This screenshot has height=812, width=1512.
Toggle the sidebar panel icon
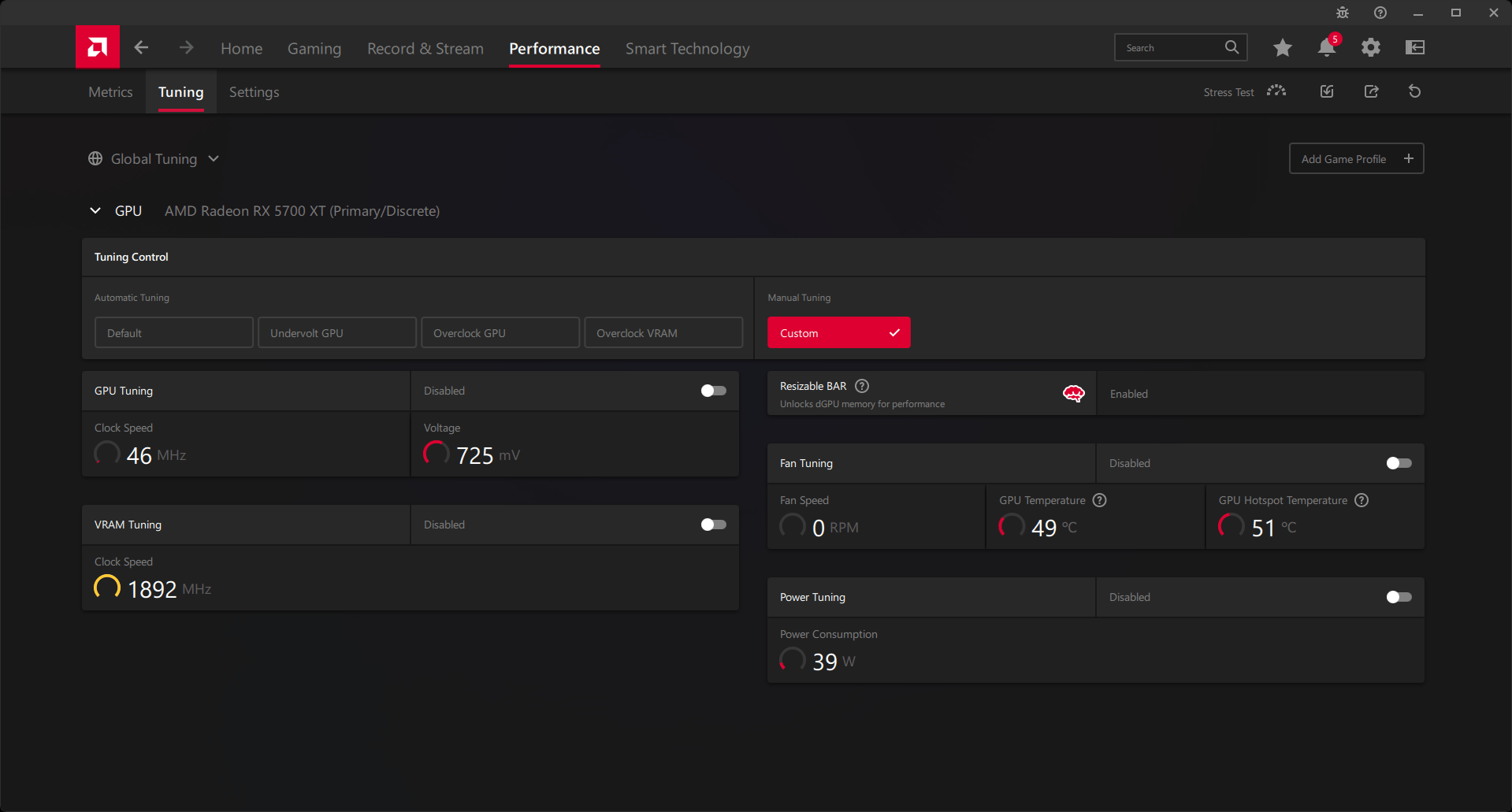(x=1415, y=47)
